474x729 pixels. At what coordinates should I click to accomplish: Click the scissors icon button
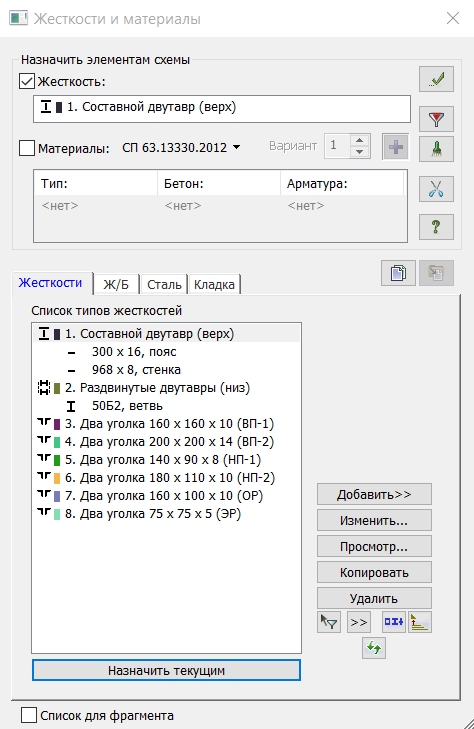(436, 189)
